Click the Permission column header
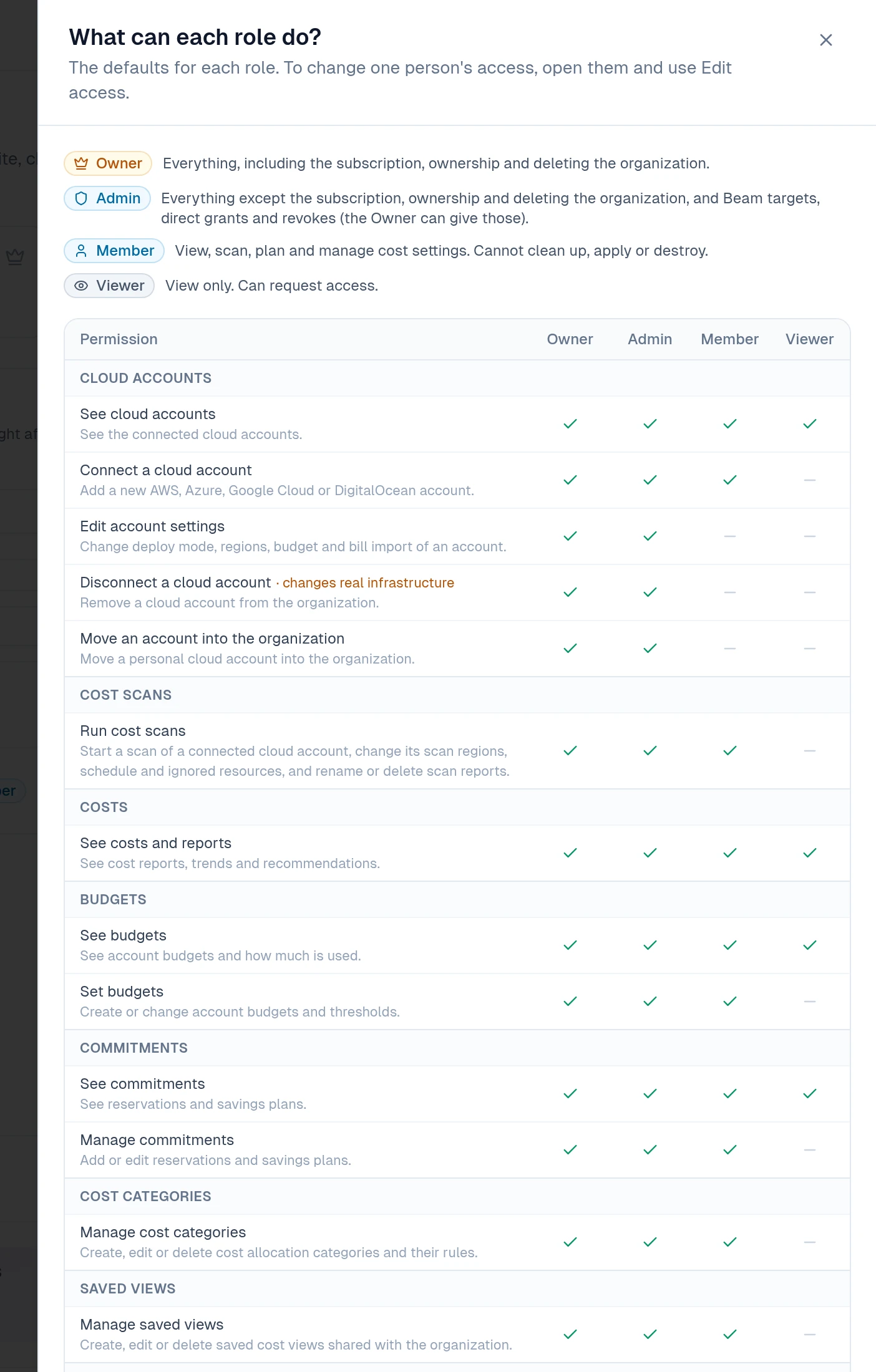This screenshot has height=1372, width=876. tap(119, 339)
